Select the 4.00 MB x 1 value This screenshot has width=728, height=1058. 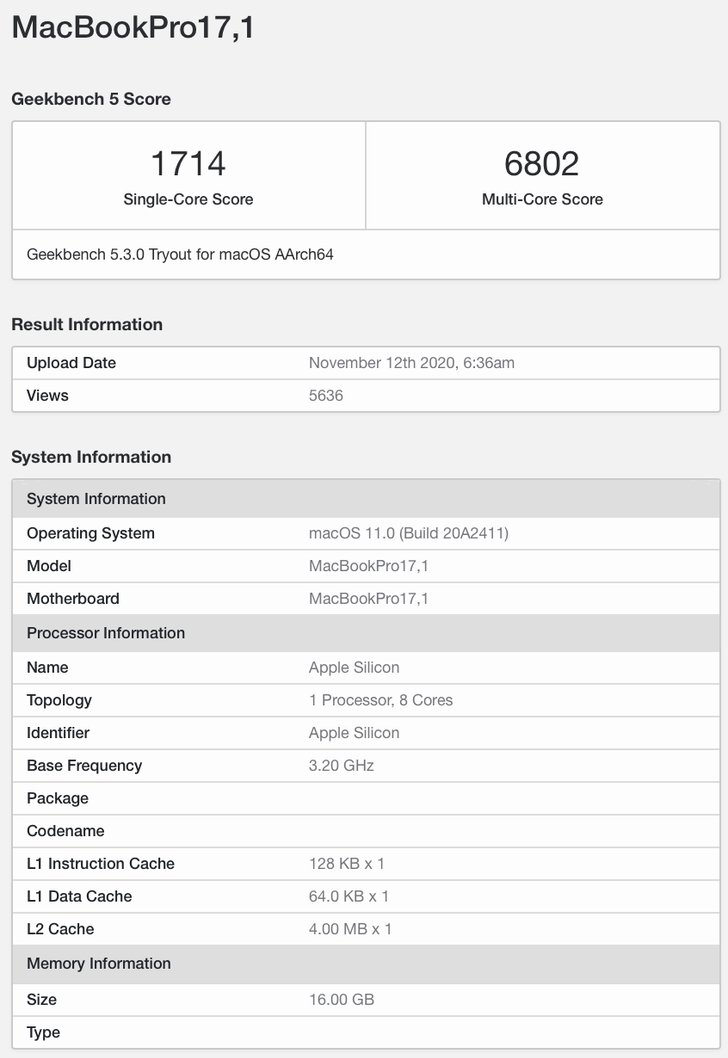tap(350, 929)
